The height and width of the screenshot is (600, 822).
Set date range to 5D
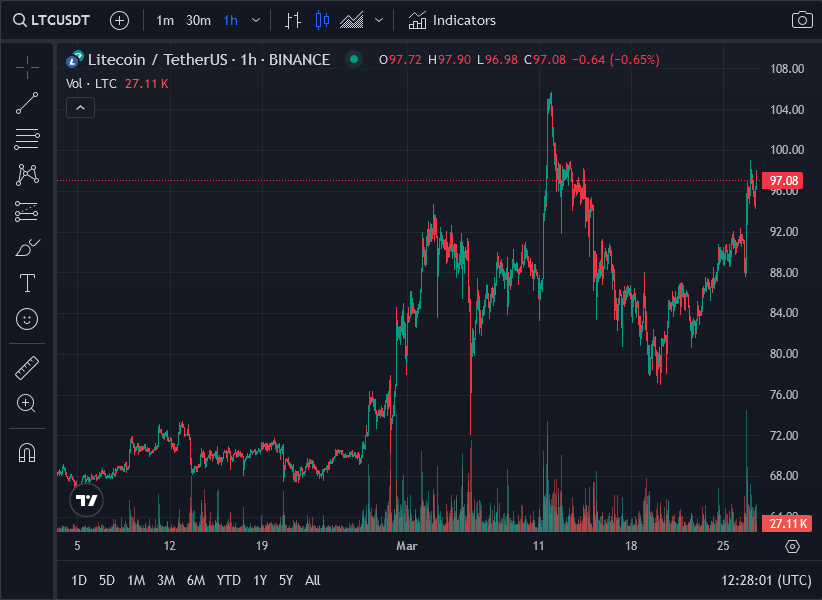tap(107, 581)
